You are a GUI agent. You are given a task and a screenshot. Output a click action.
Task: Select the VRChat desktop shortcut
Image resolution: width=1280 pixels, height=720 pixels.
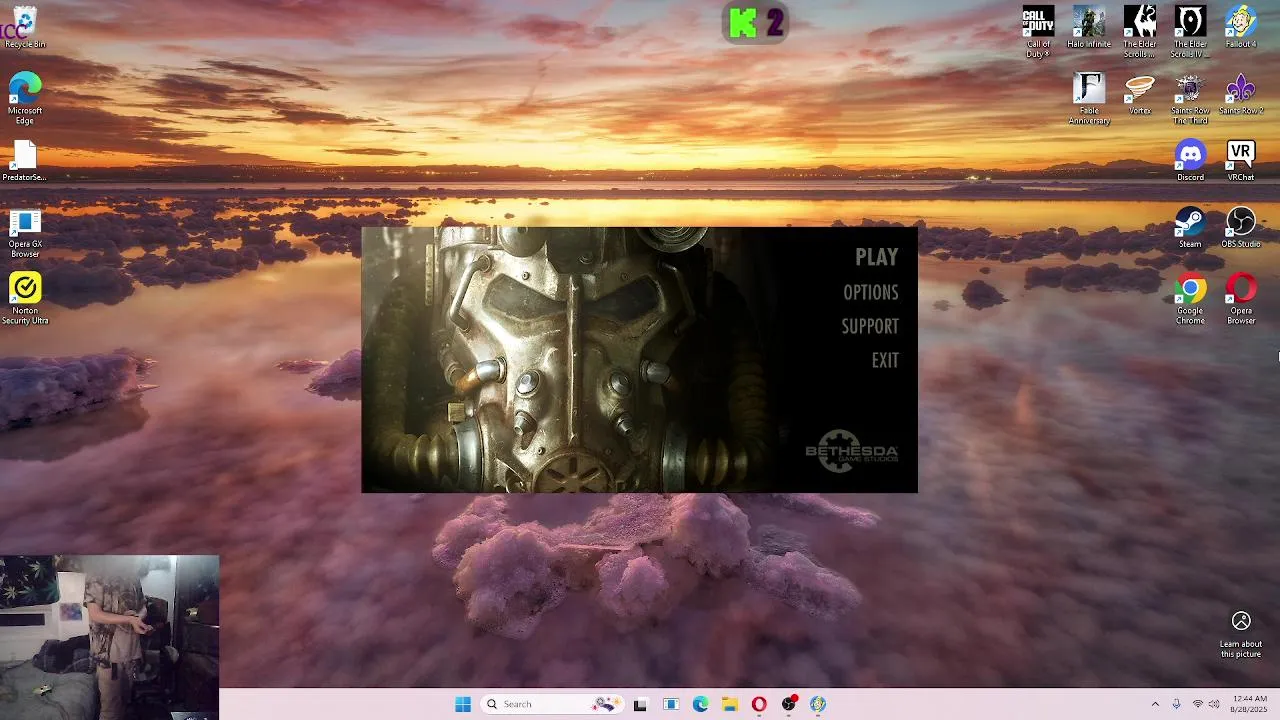(x=1241, y=161)
